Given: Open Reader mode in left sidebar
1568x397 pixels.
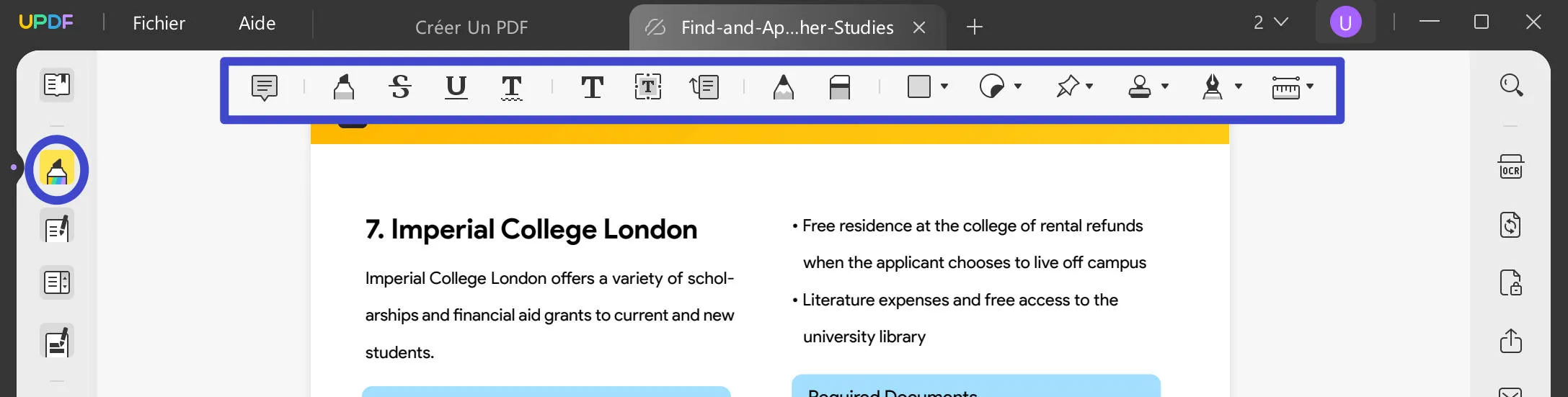Looking at the screenshot, I should tap(57, 85).
